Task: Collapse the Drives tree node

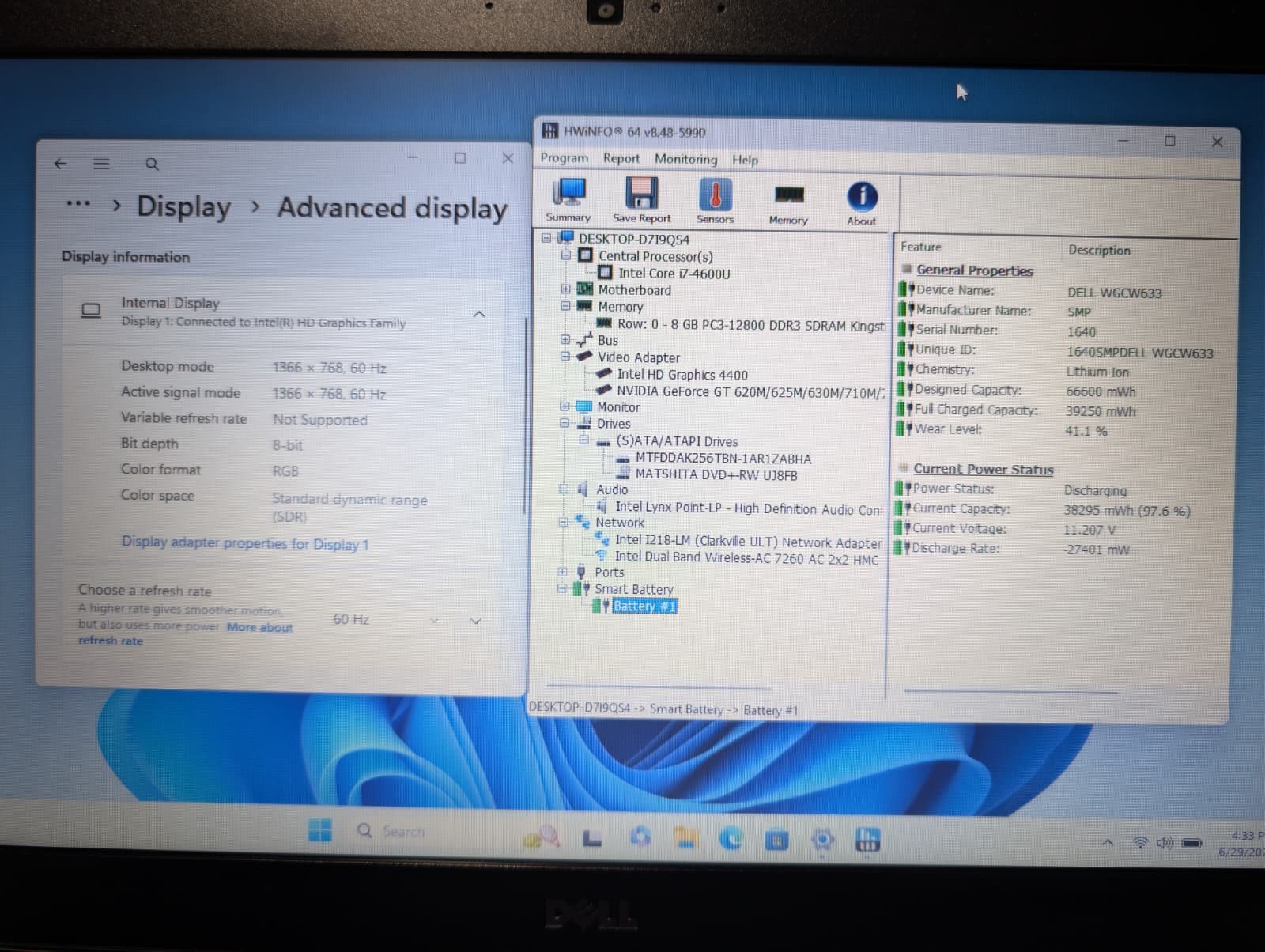Action: (x=565, y=423)
